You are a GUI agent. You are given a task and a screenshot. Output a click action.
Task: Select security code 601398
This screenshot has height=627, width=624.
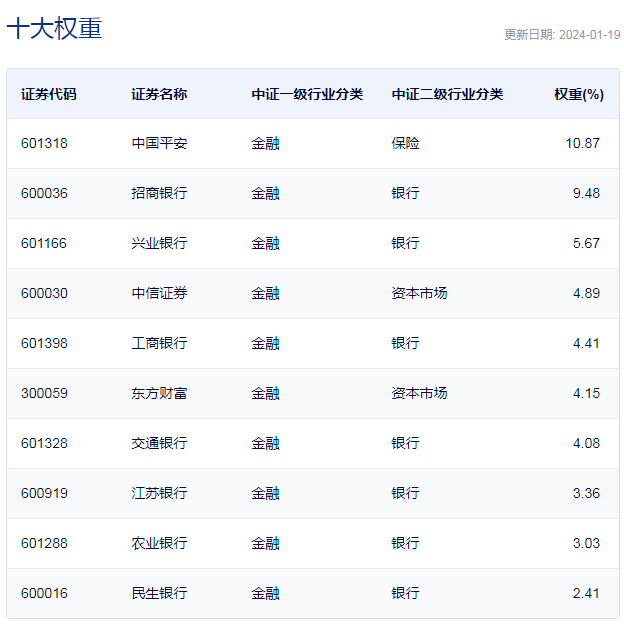pos(44,343)
